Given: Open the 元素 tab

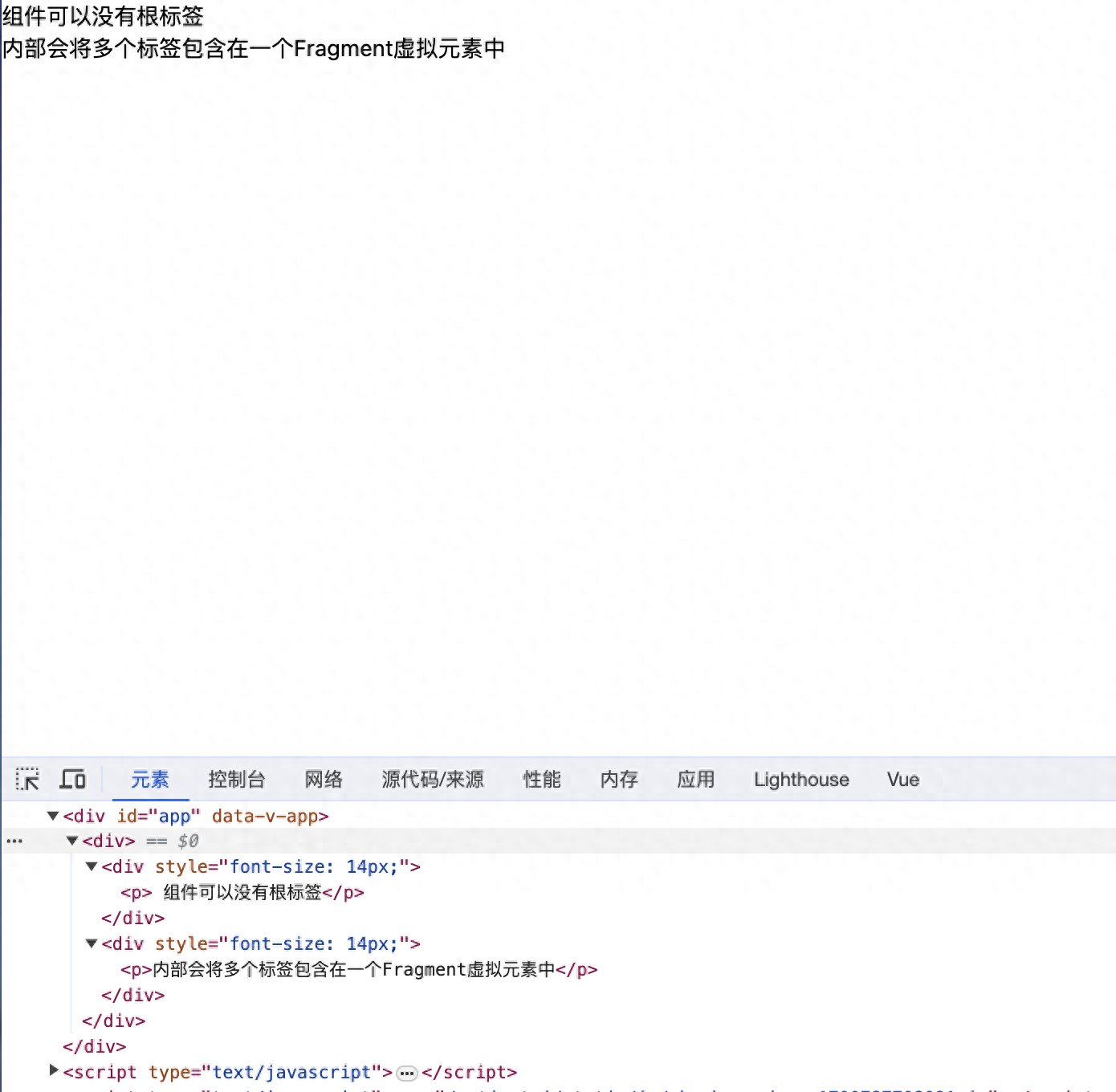Looking at the screenshot, I should (150, 779).
